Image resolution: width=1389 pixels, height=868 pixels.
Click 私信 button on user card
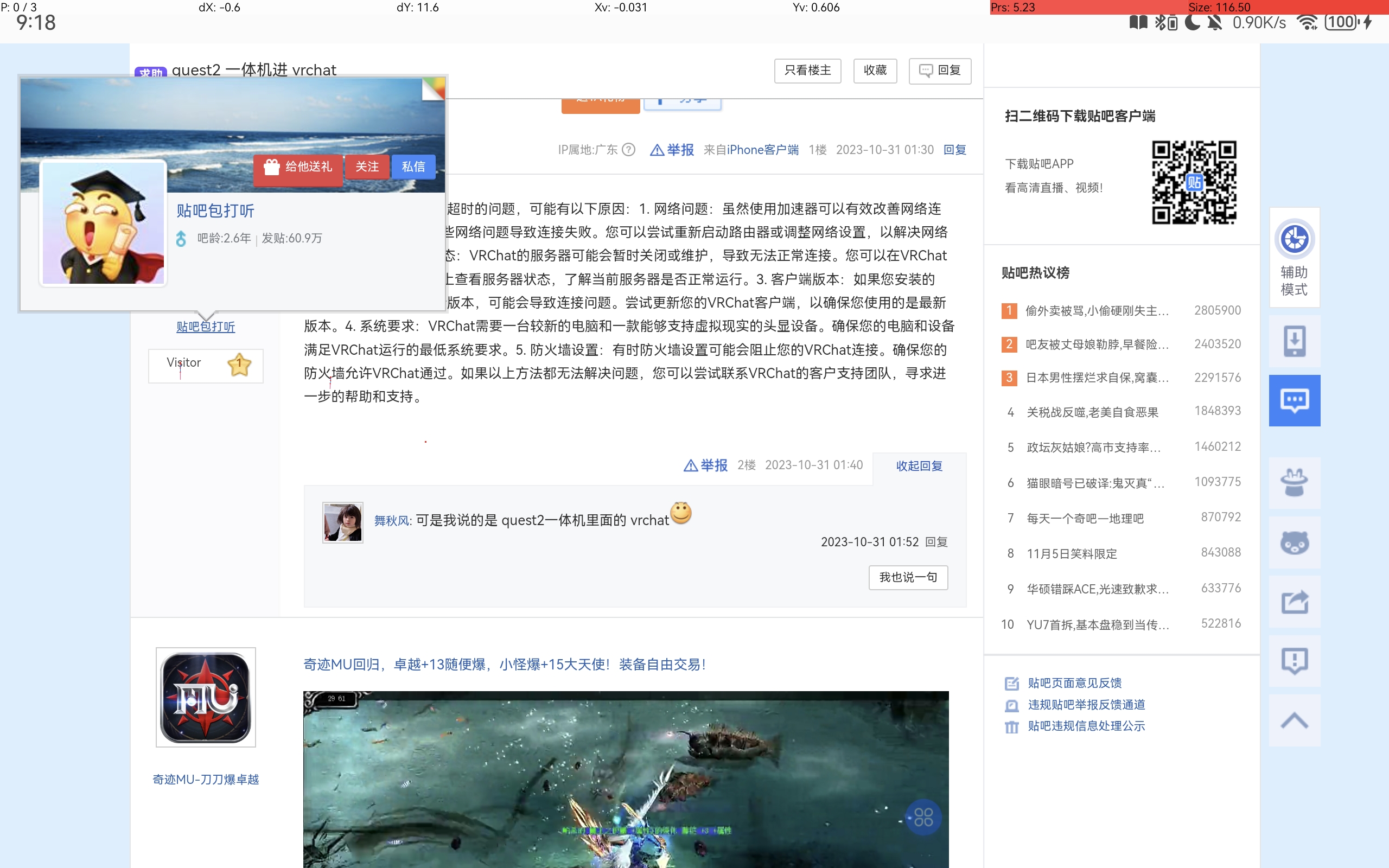[413, 167]
